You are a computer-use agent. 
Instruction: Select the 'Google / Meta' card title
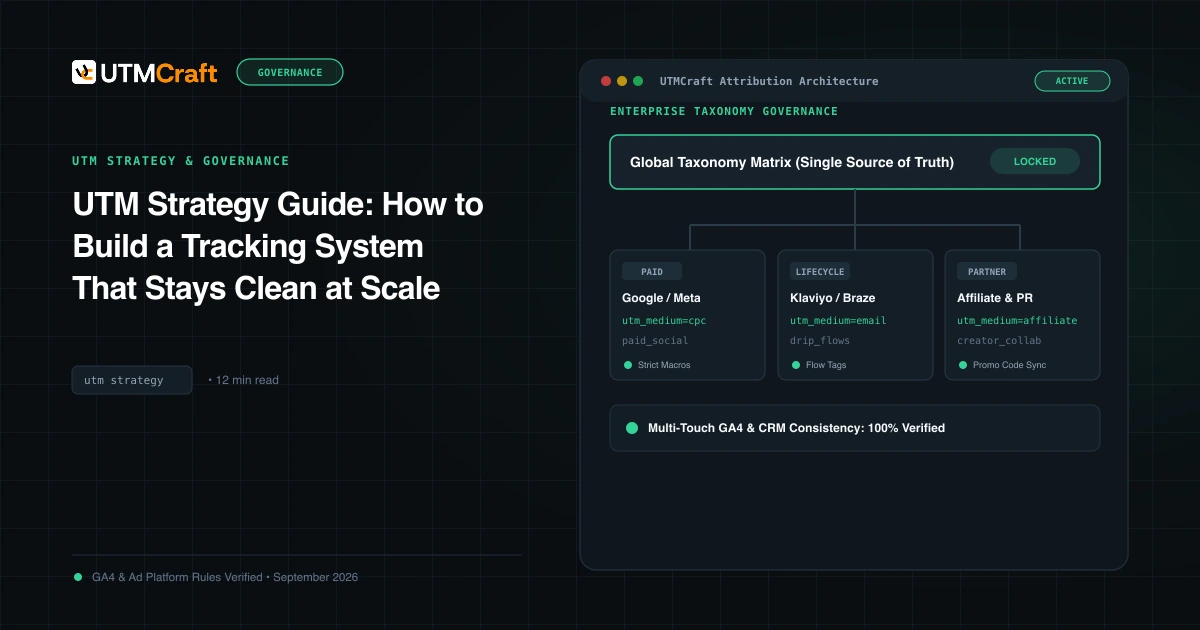coord(661,298)
